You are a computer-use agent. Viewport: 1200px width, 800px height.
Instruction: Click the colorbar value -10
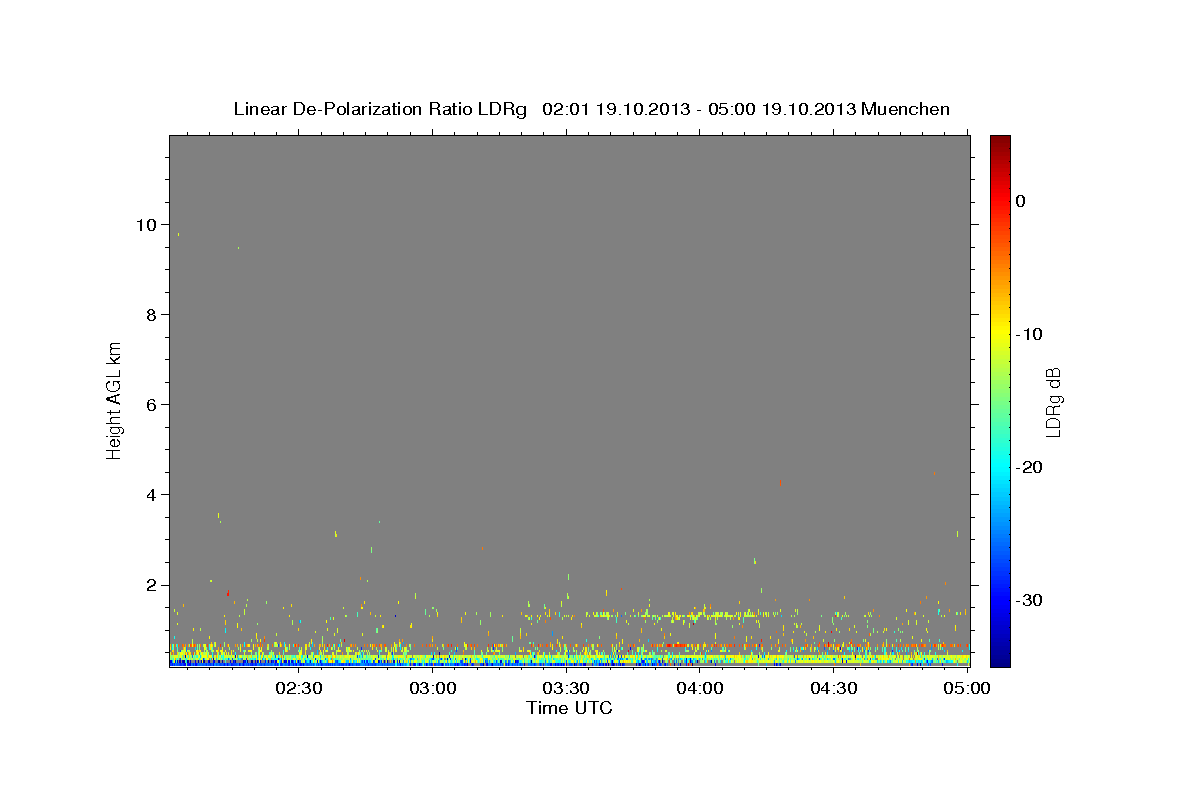pos(1029,334)
